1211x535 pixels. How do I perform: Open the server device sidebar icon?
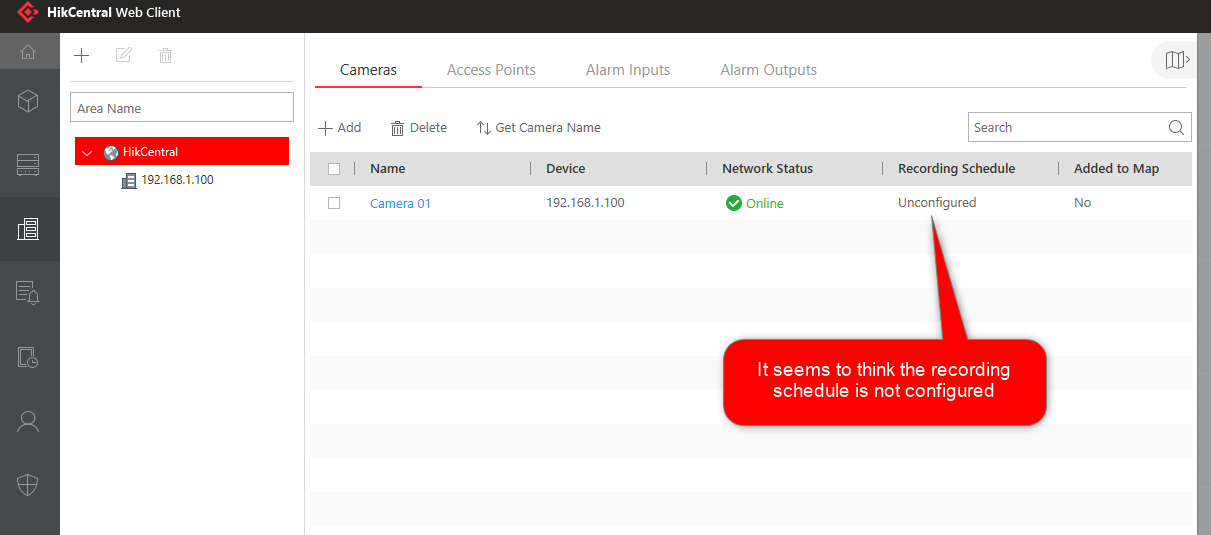(x=28, y=165)
